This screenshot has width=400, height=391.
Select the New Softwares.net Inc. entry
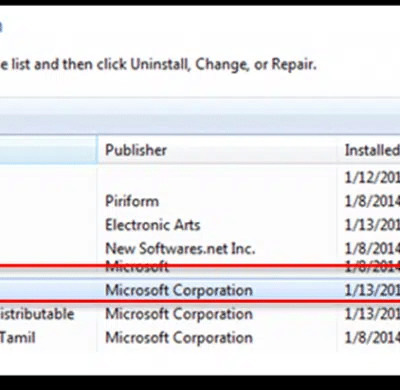(x=180, y=248)
